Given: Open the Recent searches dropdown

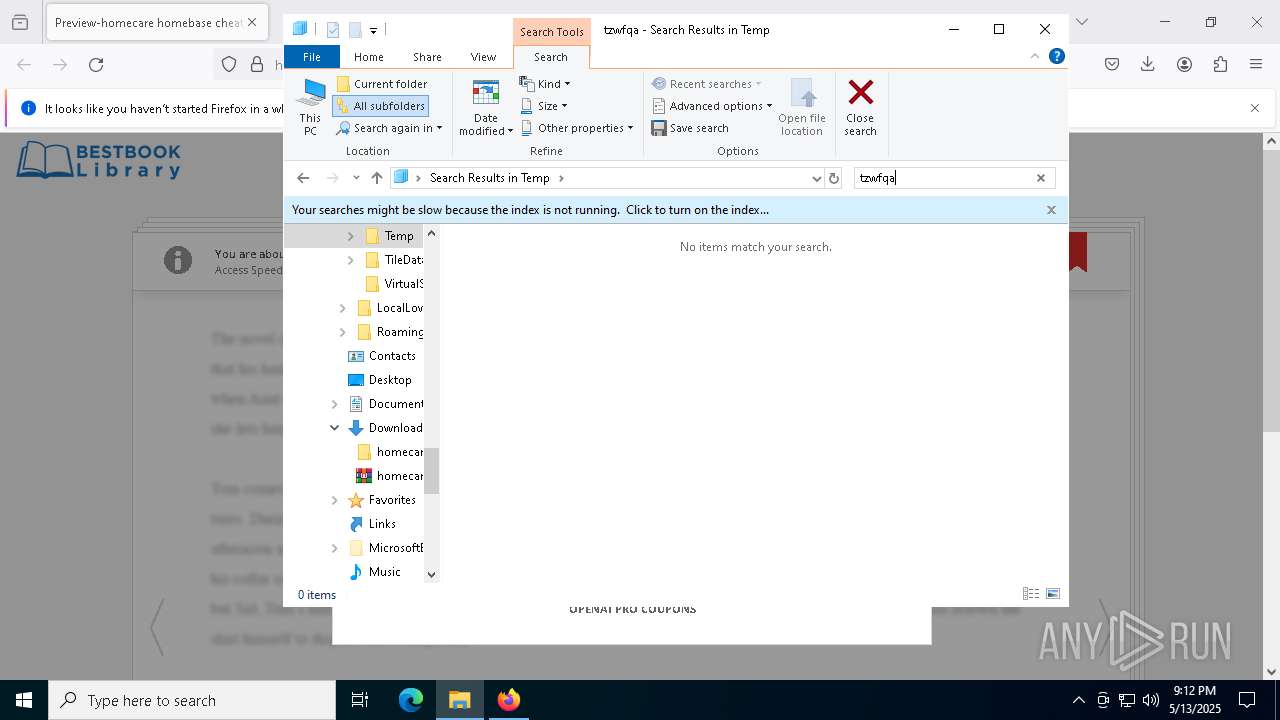Looking at the screenshot, I should [x=707, y=84].
